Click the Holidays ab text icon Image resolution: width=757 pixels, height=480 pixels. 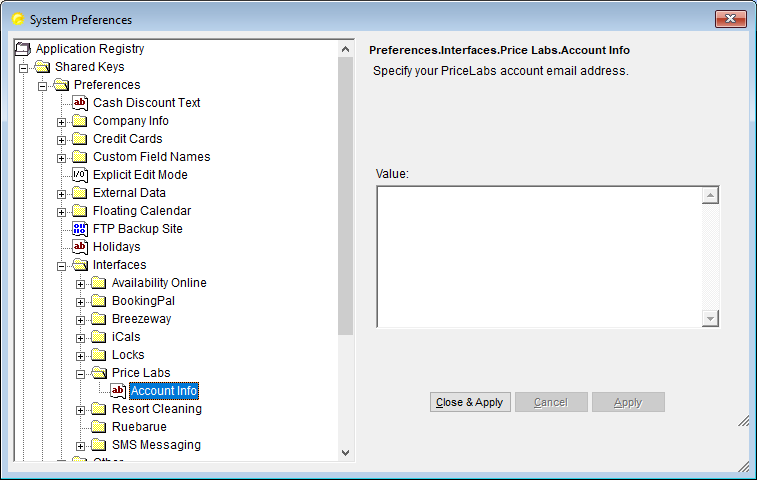click(80, 247)
